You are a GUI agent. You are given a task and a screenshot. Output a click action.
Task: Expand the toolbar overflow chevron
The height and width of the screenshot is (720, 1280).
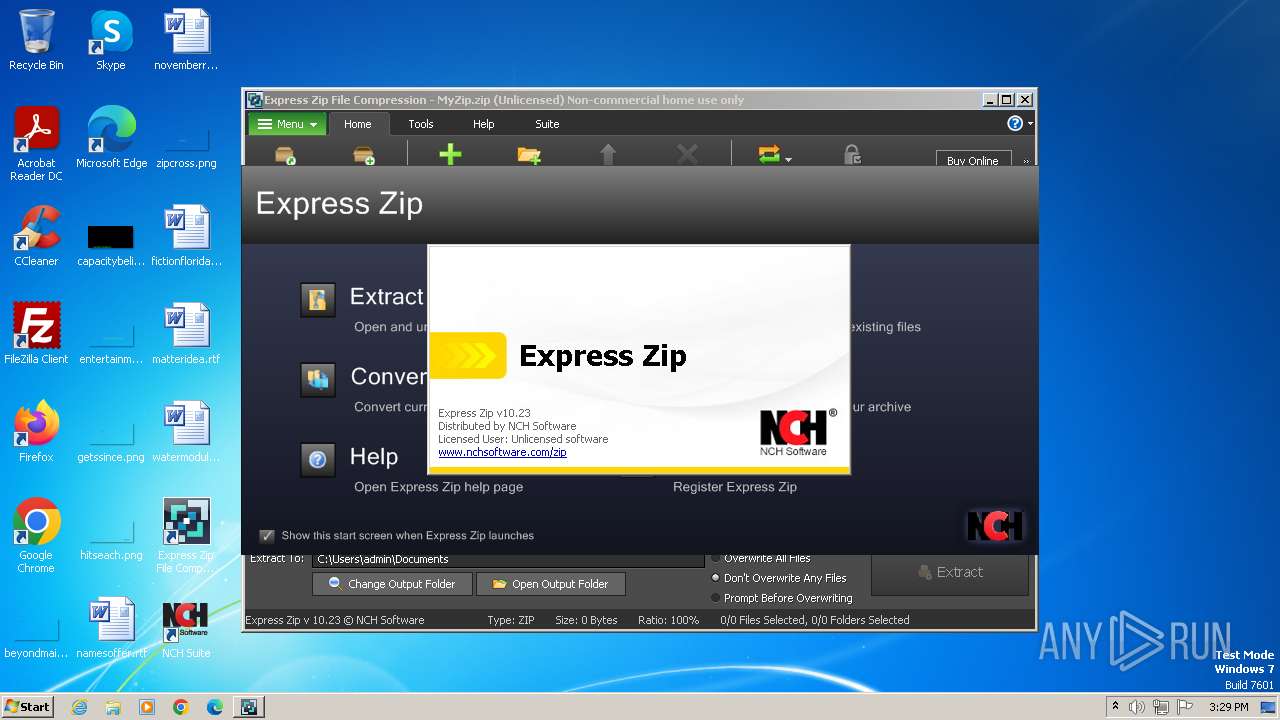(1025, 160)
